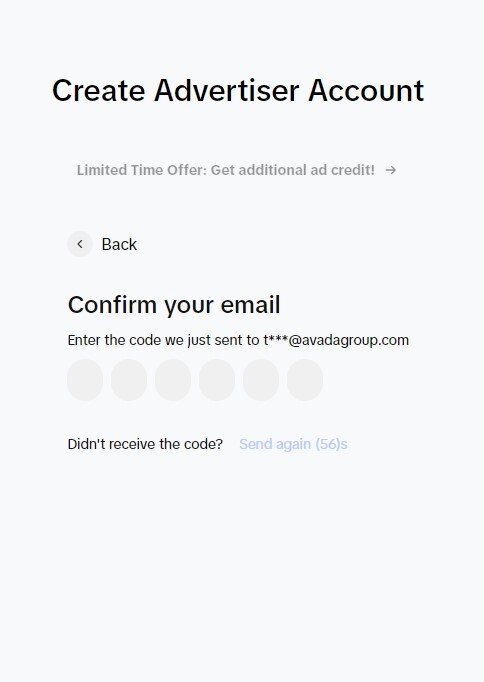484x682 pixels.
Task: Select the first verification code box
Action: coord(85,380)
